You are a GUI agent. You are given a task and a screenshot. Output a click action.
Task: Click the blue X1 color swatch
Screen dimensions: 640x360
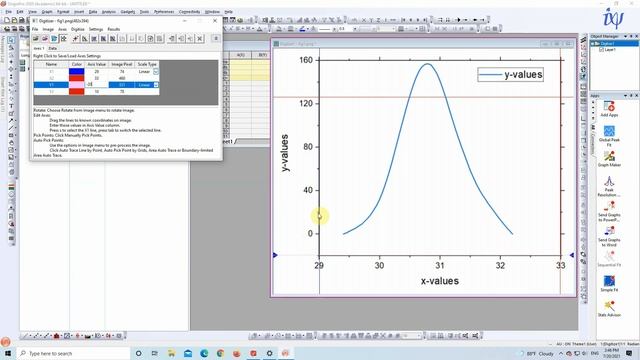pos(77,71)
